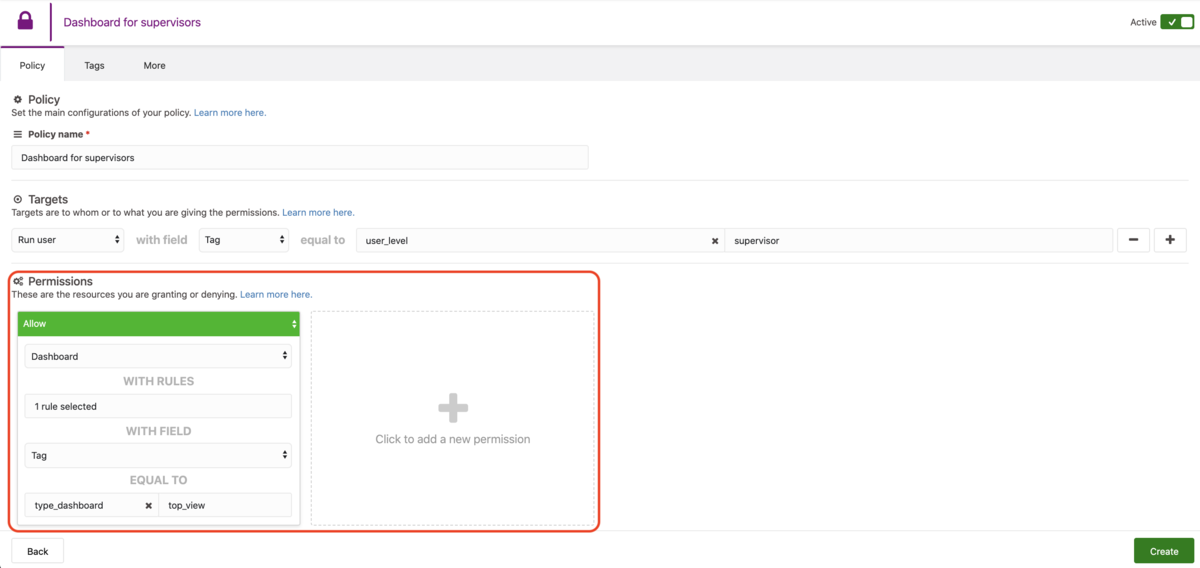Click 'Click to add a new permission' text
The width and height of the screenshot is (1200, 568).
click(453, 439)
